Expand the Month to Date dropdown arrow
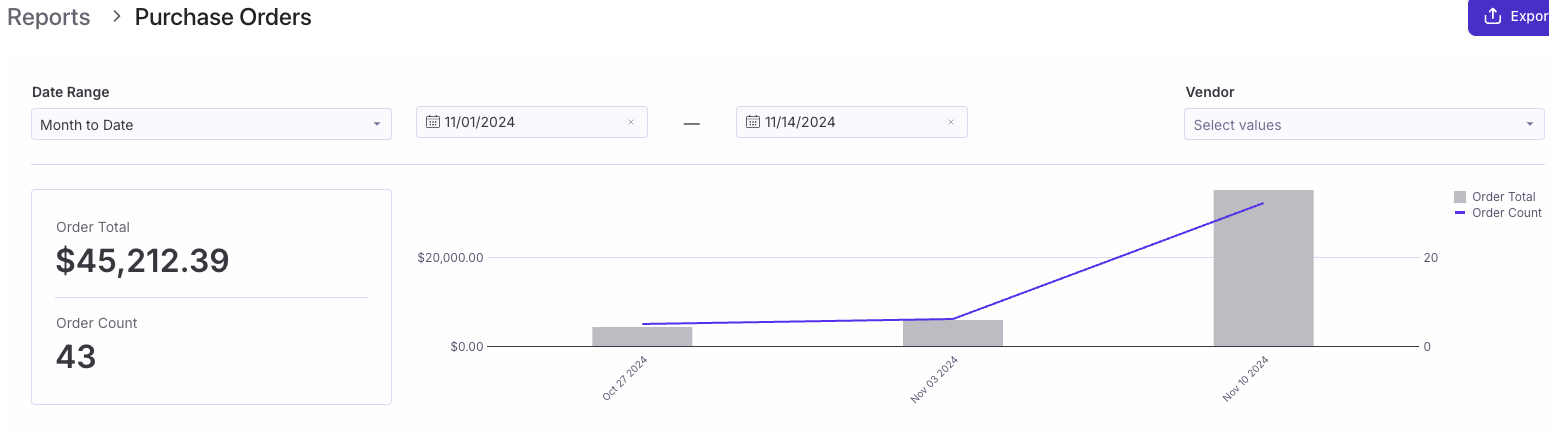The height and width of the screenshot is (432, 1549). pos(377,125)
